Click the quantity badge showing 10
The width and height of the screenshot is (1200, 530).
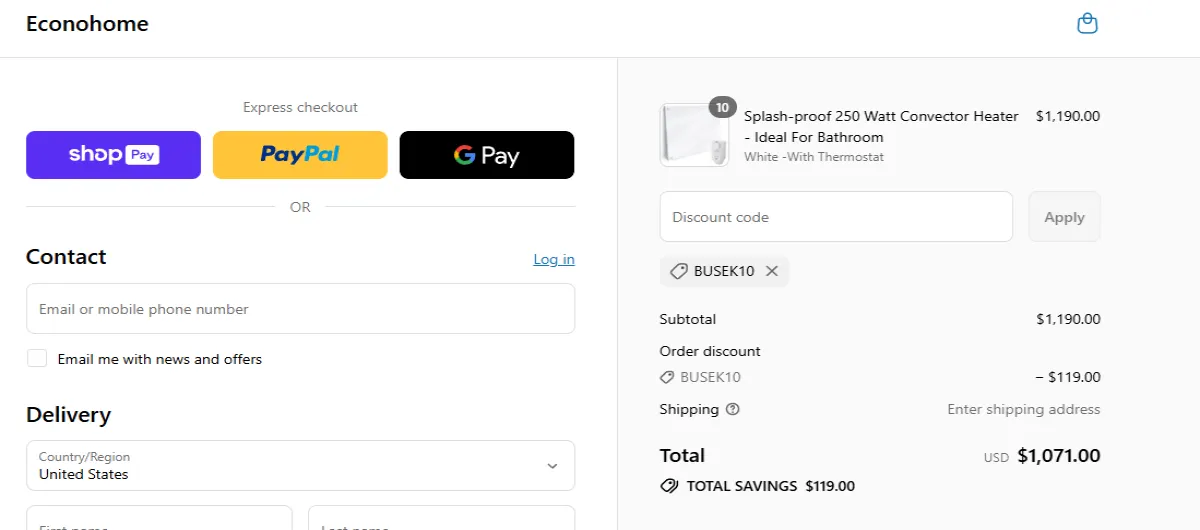point(723,107)
